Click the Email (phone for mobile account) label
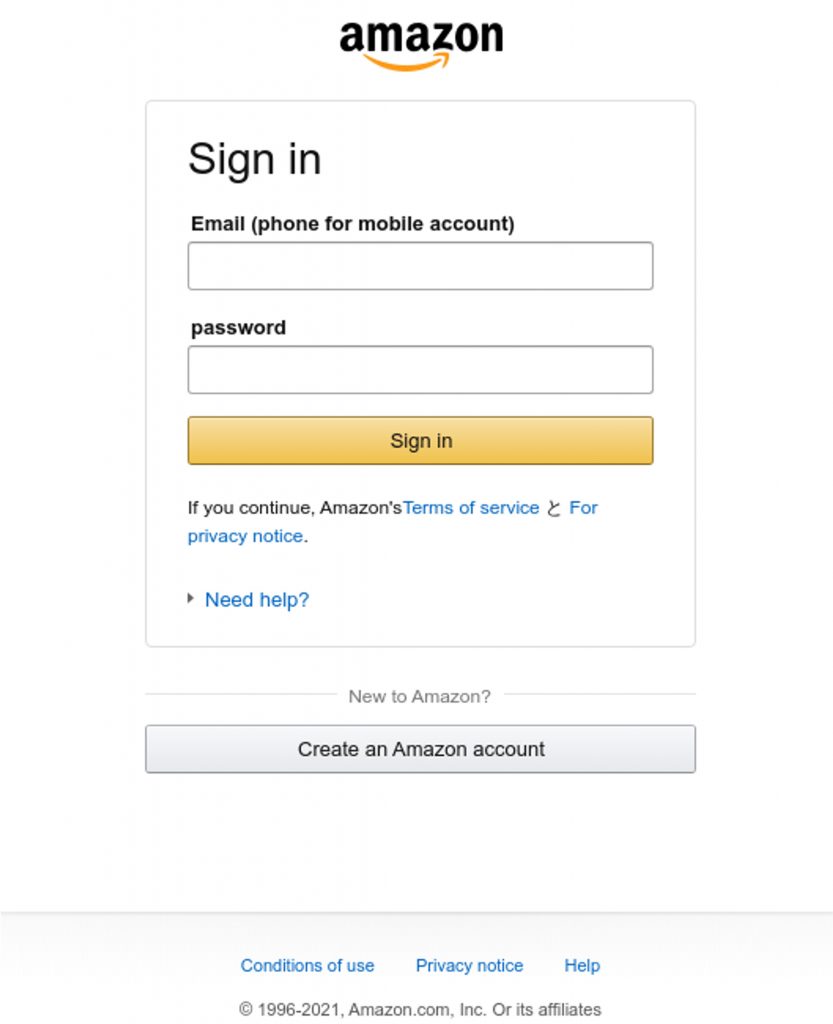The height and width of the screenshot is (1024, 833). coord(352,224)
